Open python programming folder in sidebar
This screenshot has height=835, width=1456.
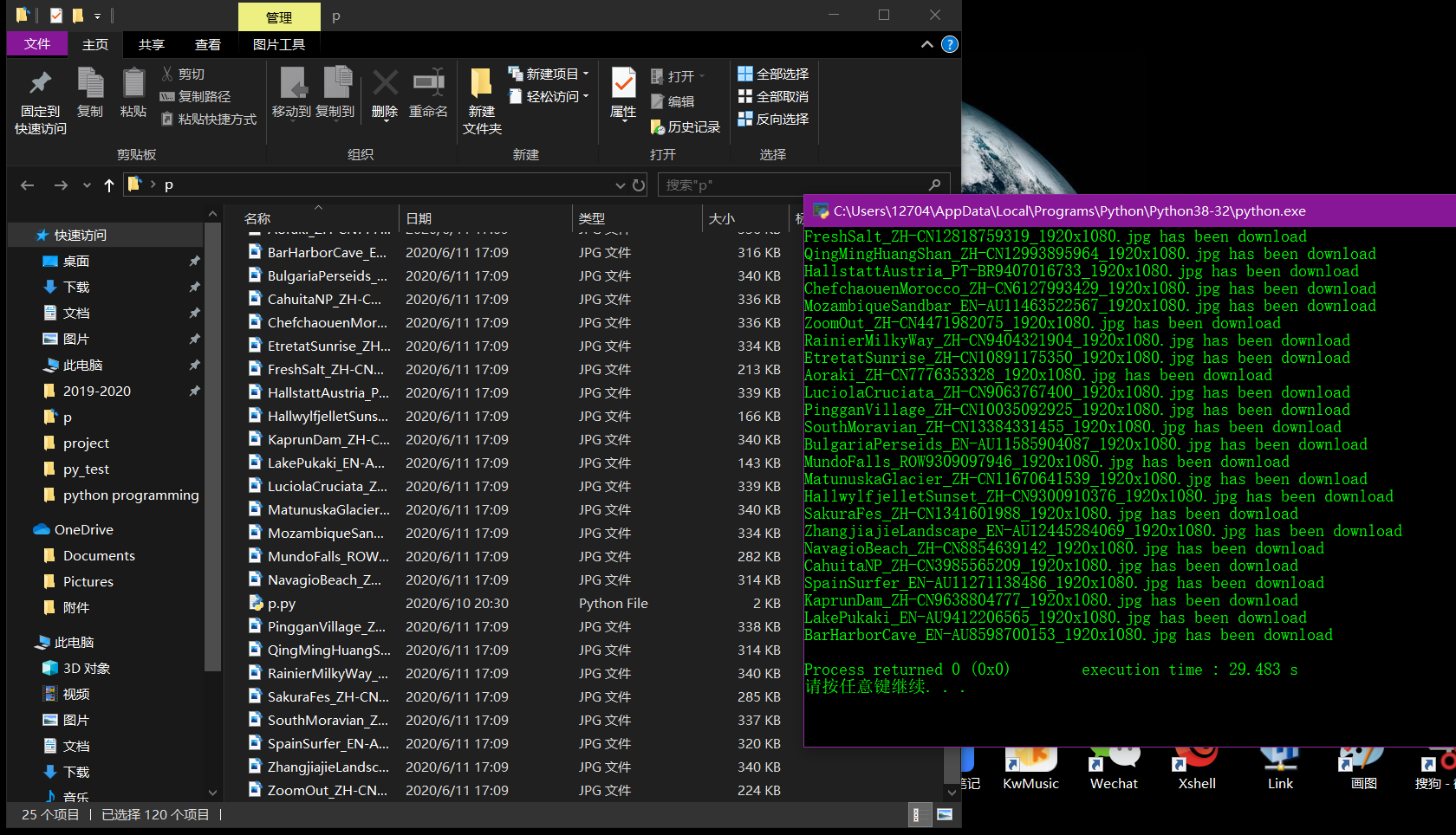tap(131, 495)
